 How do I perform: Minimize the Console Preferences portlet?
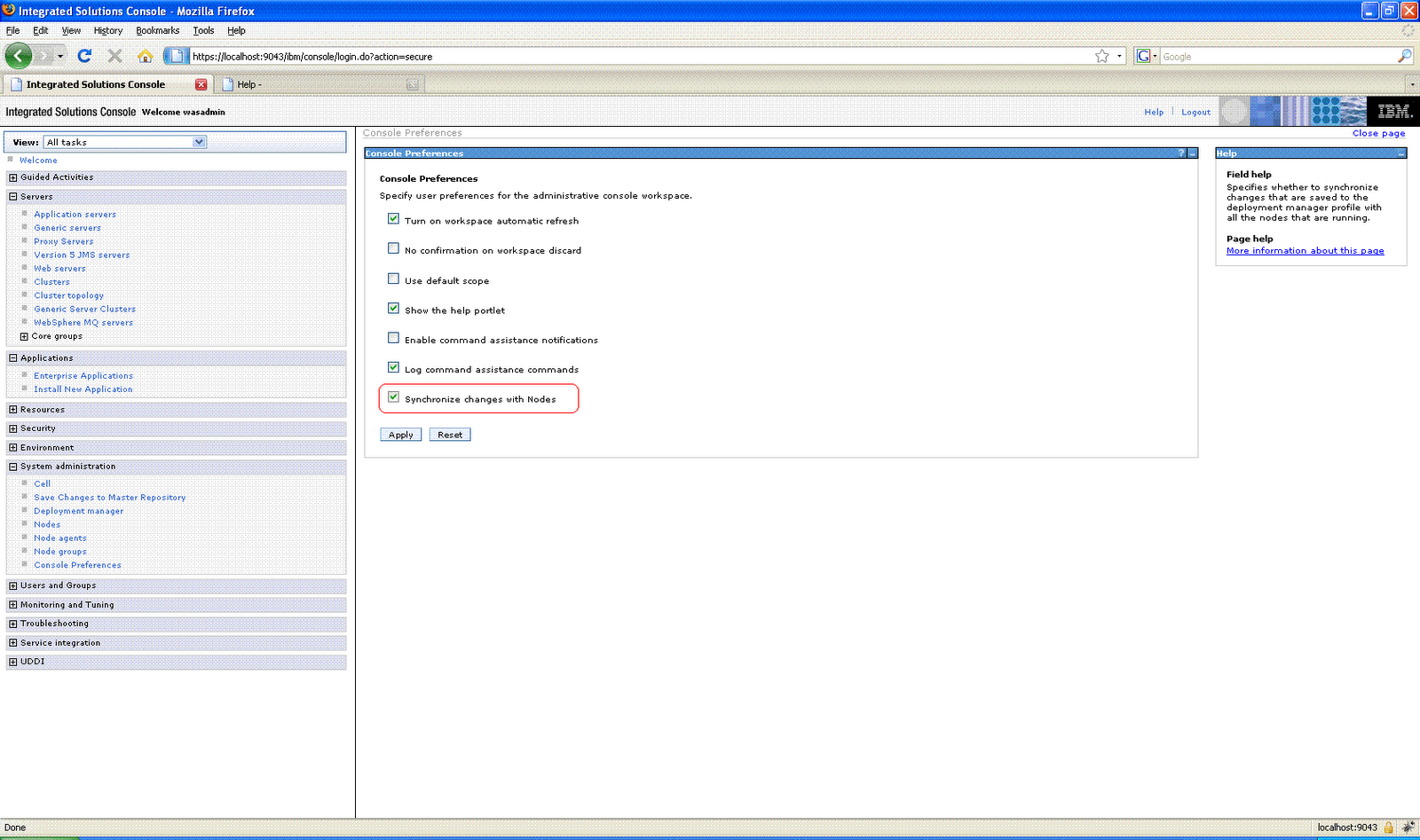tap(1193, 153)
